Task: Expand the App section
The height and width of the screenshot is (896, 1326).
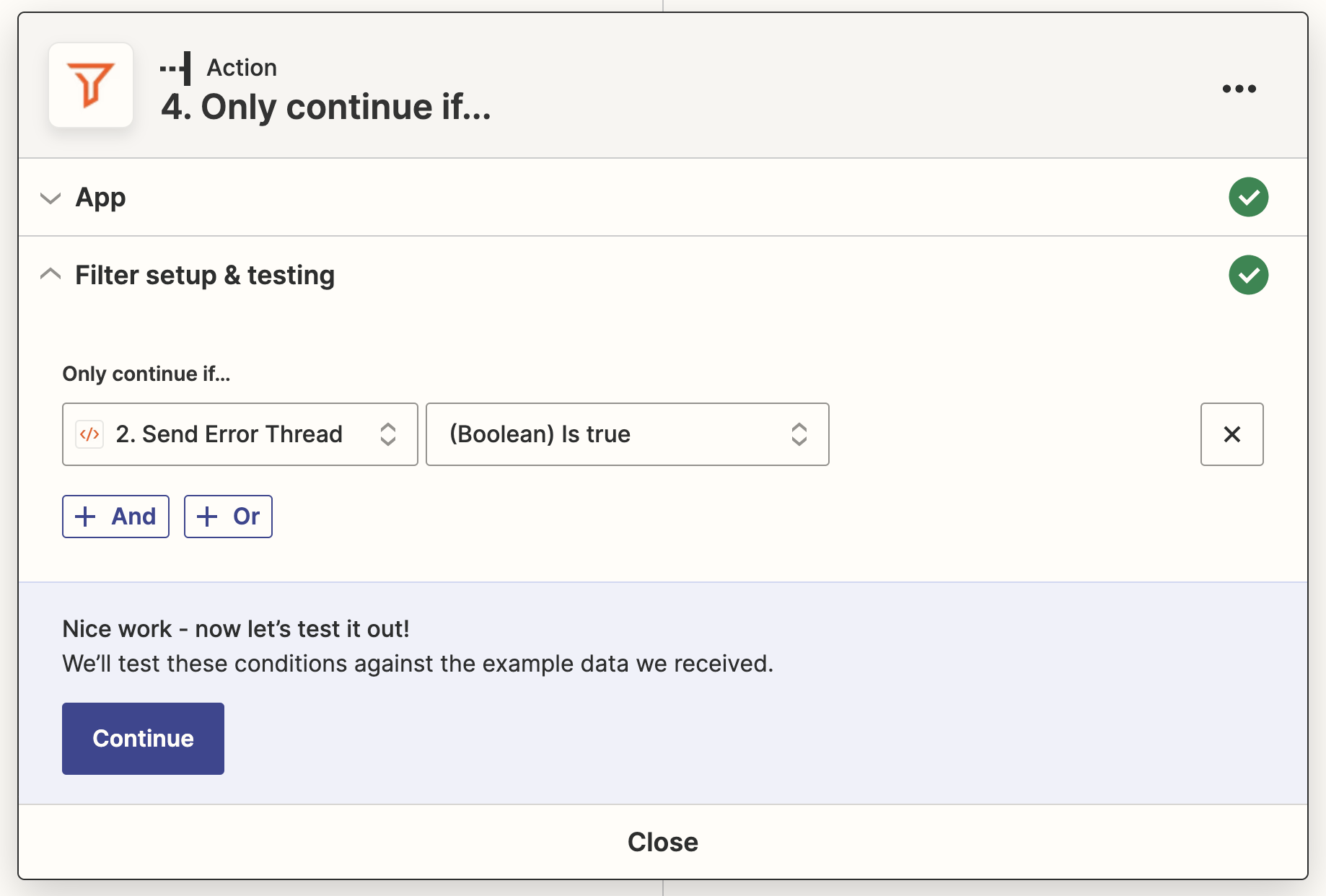Action: [x=50, y=198]
